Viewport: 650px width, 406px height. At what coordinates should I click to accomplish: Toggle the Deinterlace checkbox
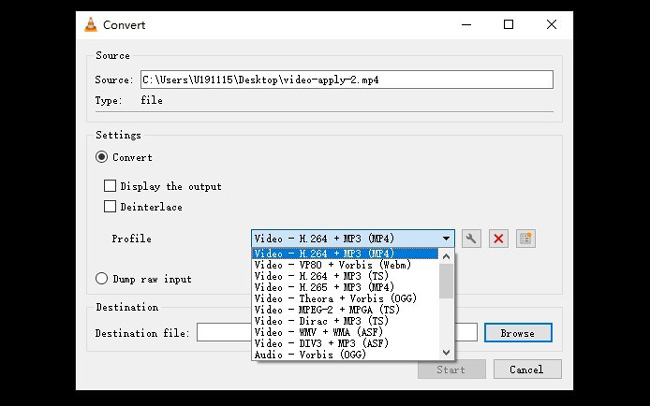(x=110, y=206)
